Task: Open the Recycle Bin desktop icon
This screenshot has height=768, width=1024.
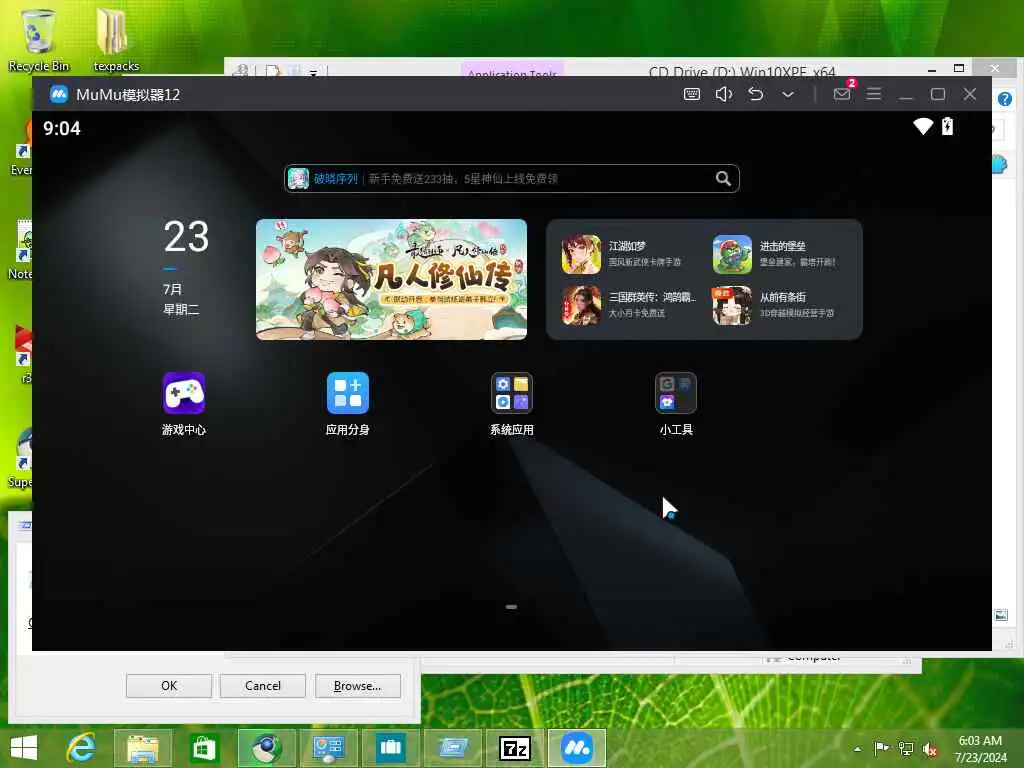Action: [38, 40]
